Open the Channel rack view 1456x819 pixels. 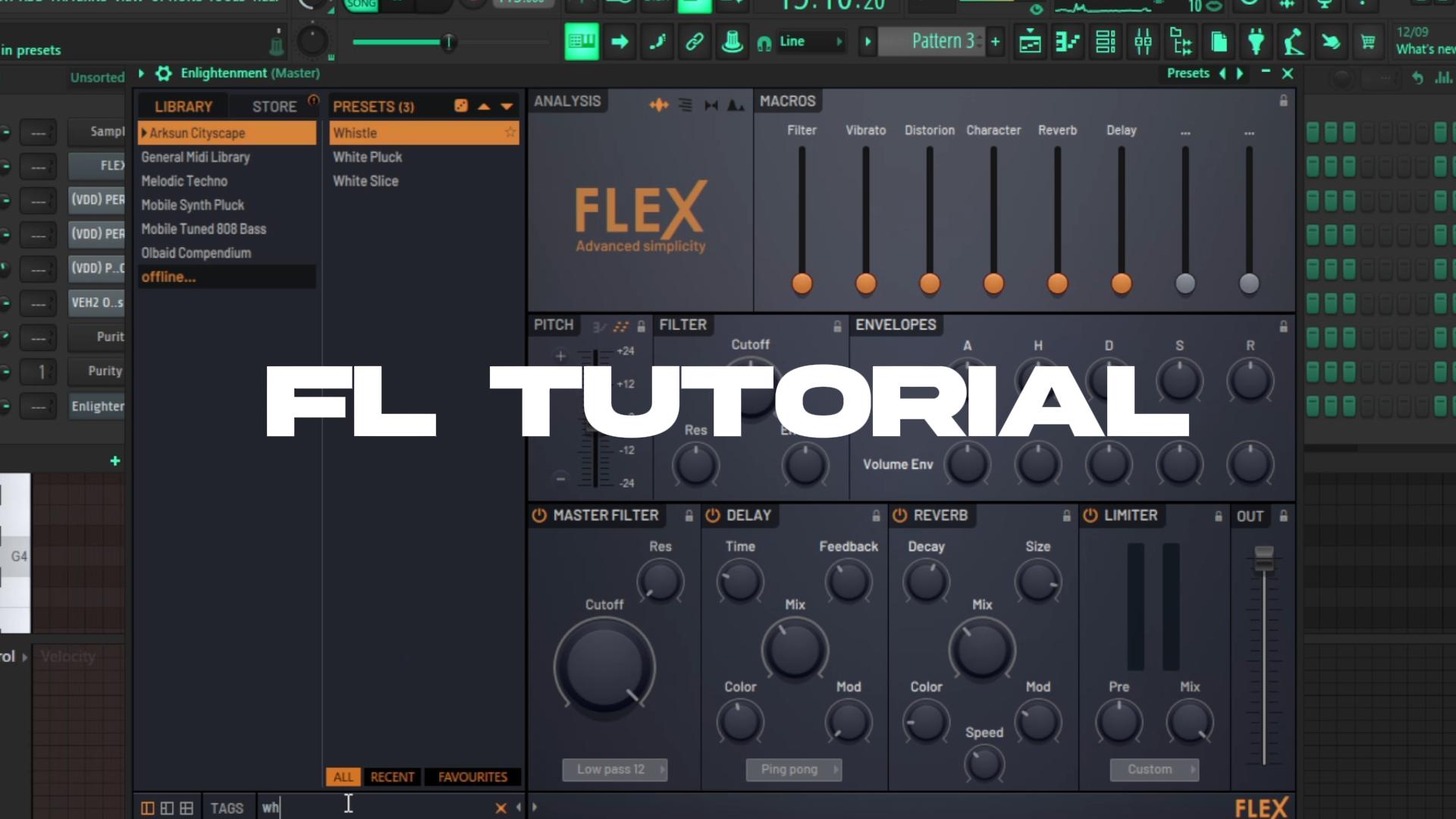(1105, 42)
